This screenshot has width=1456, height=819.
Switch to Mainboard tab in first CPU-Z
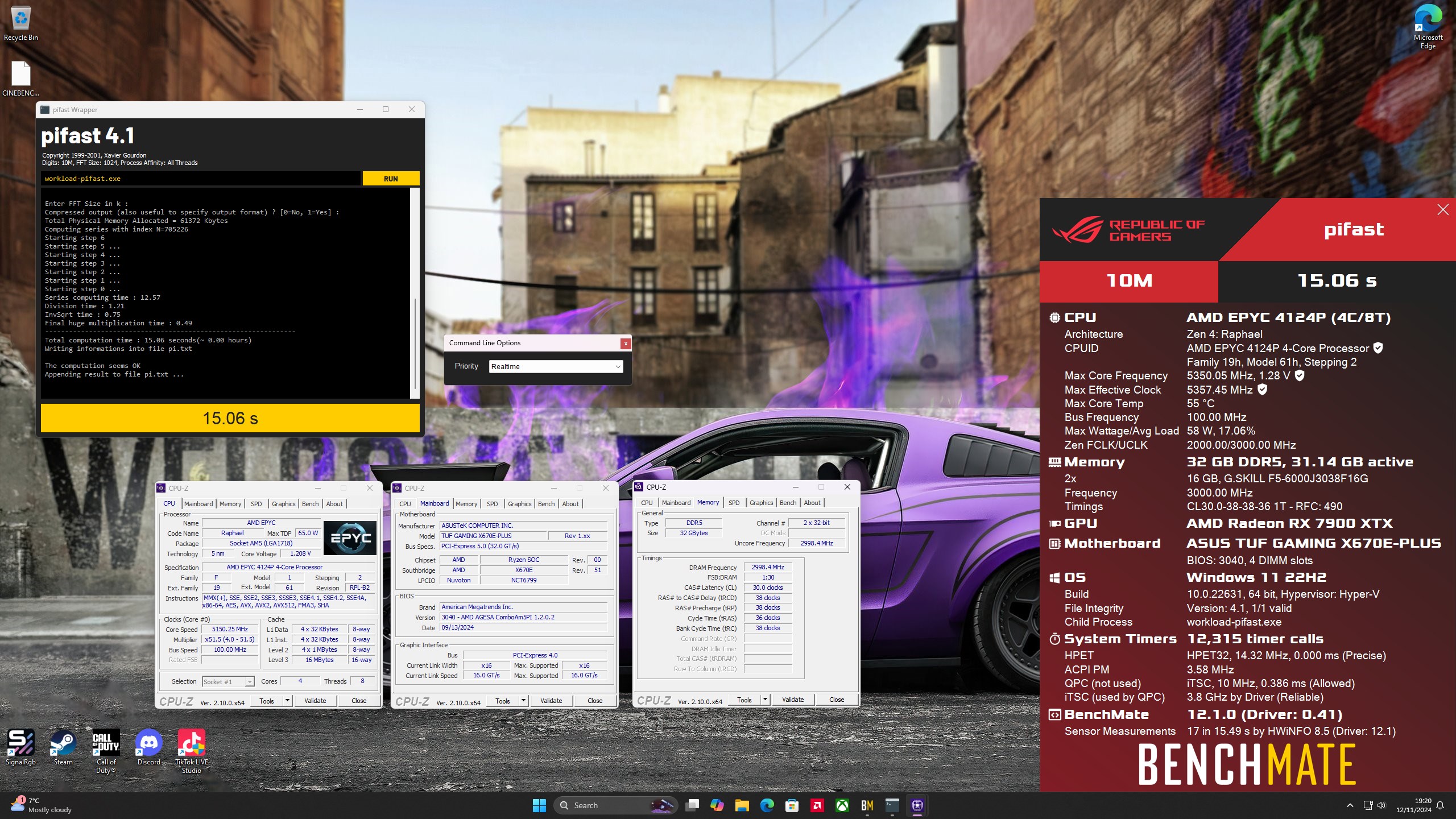198,504
